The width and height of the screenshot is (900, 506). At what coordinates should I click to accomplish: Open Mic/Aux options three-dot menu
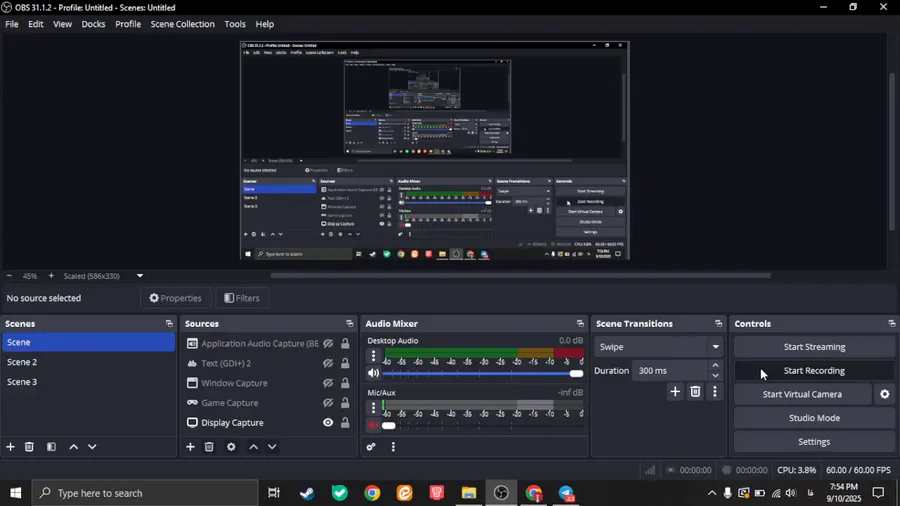coord(373,407)
